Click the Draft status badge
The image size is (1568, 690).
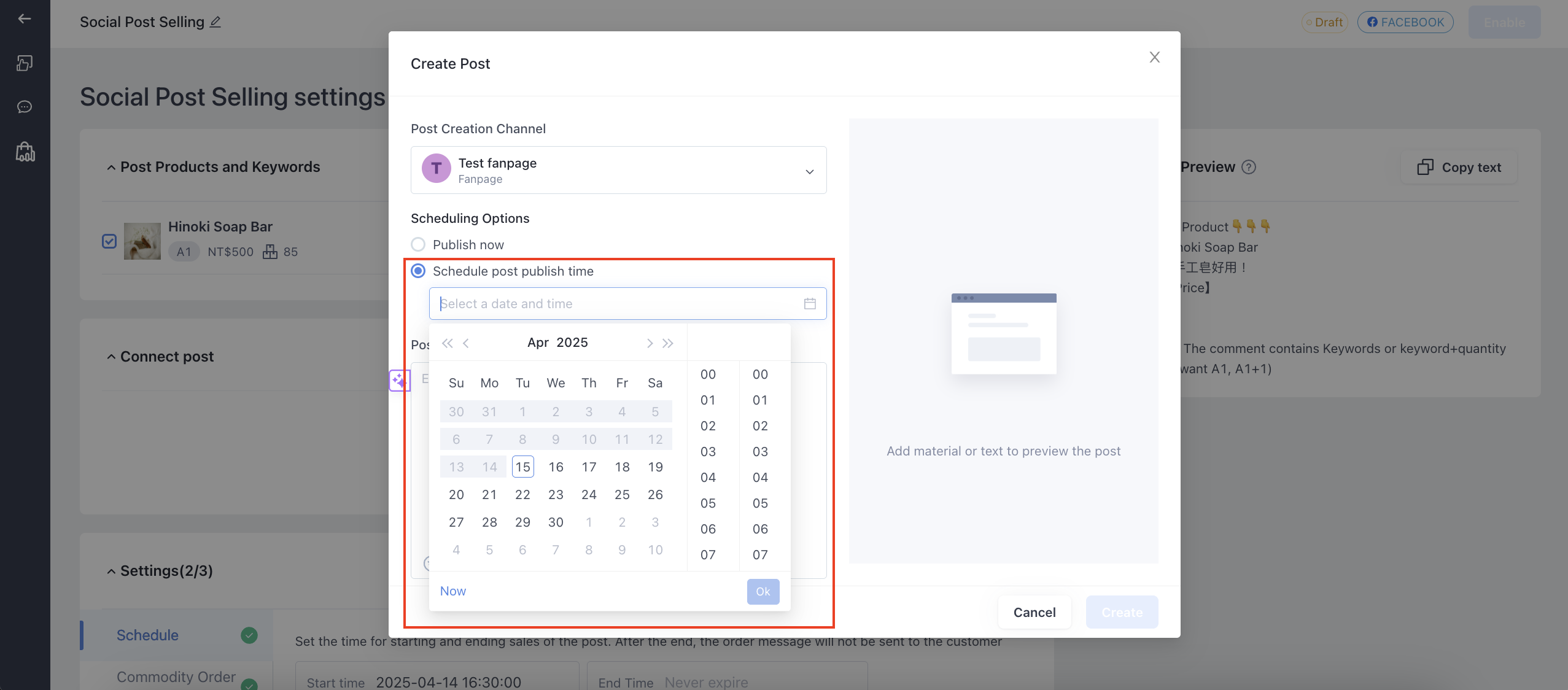click(1324, 22)
